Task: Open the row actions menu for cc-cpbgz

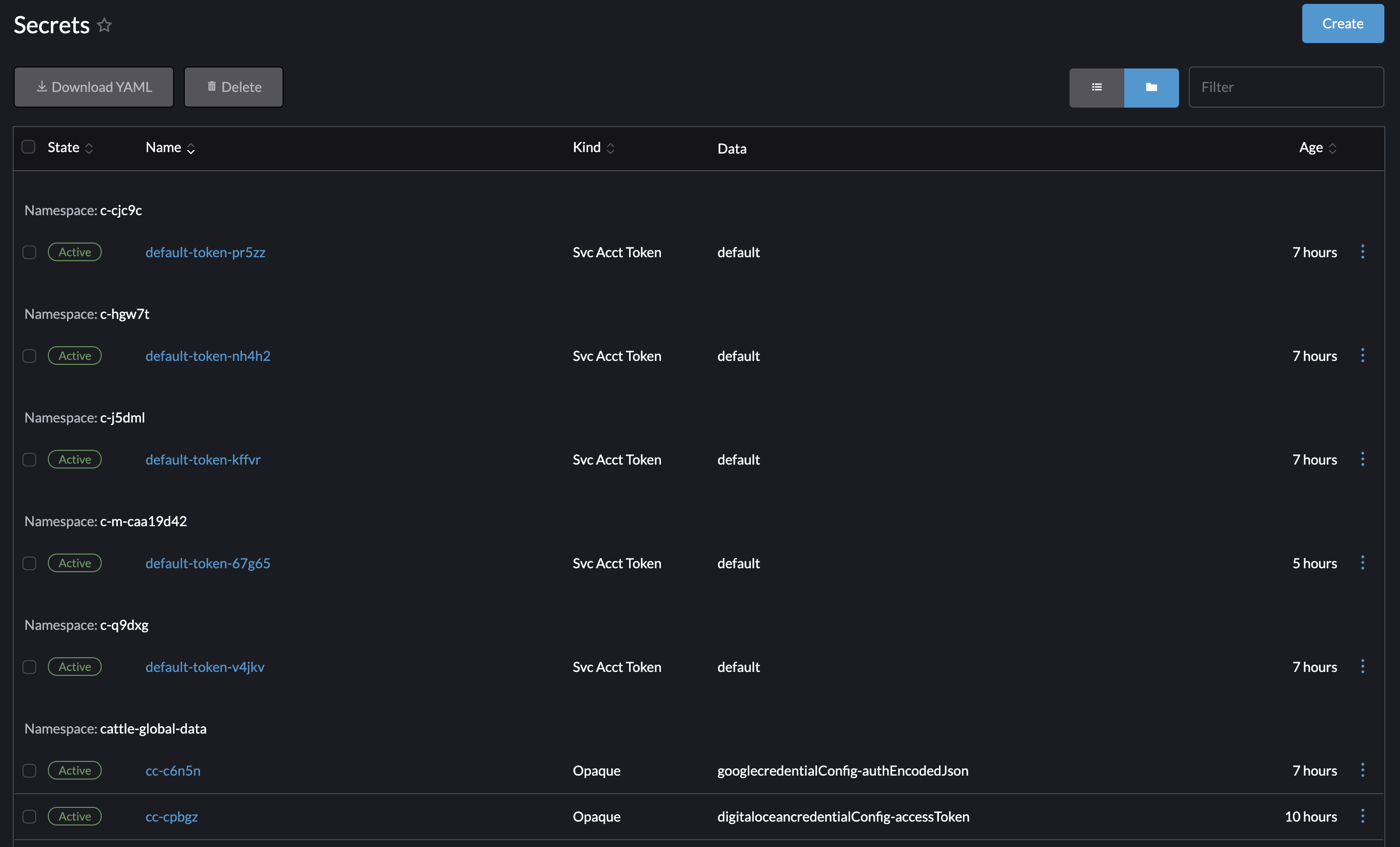Action: point(1363,816)
